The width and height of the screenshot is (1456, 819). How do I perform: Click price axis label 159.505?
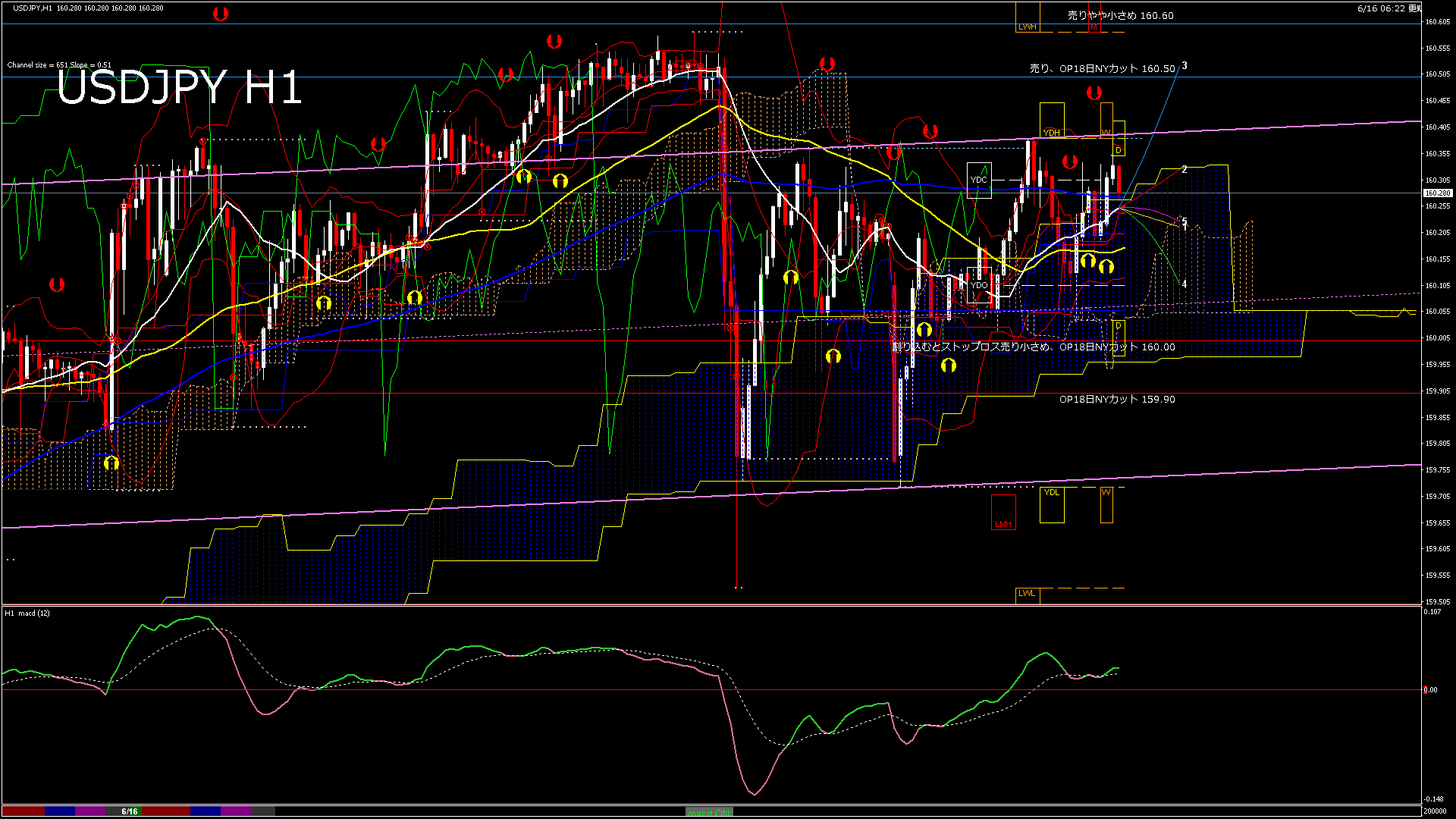(x=1437, y=602)
